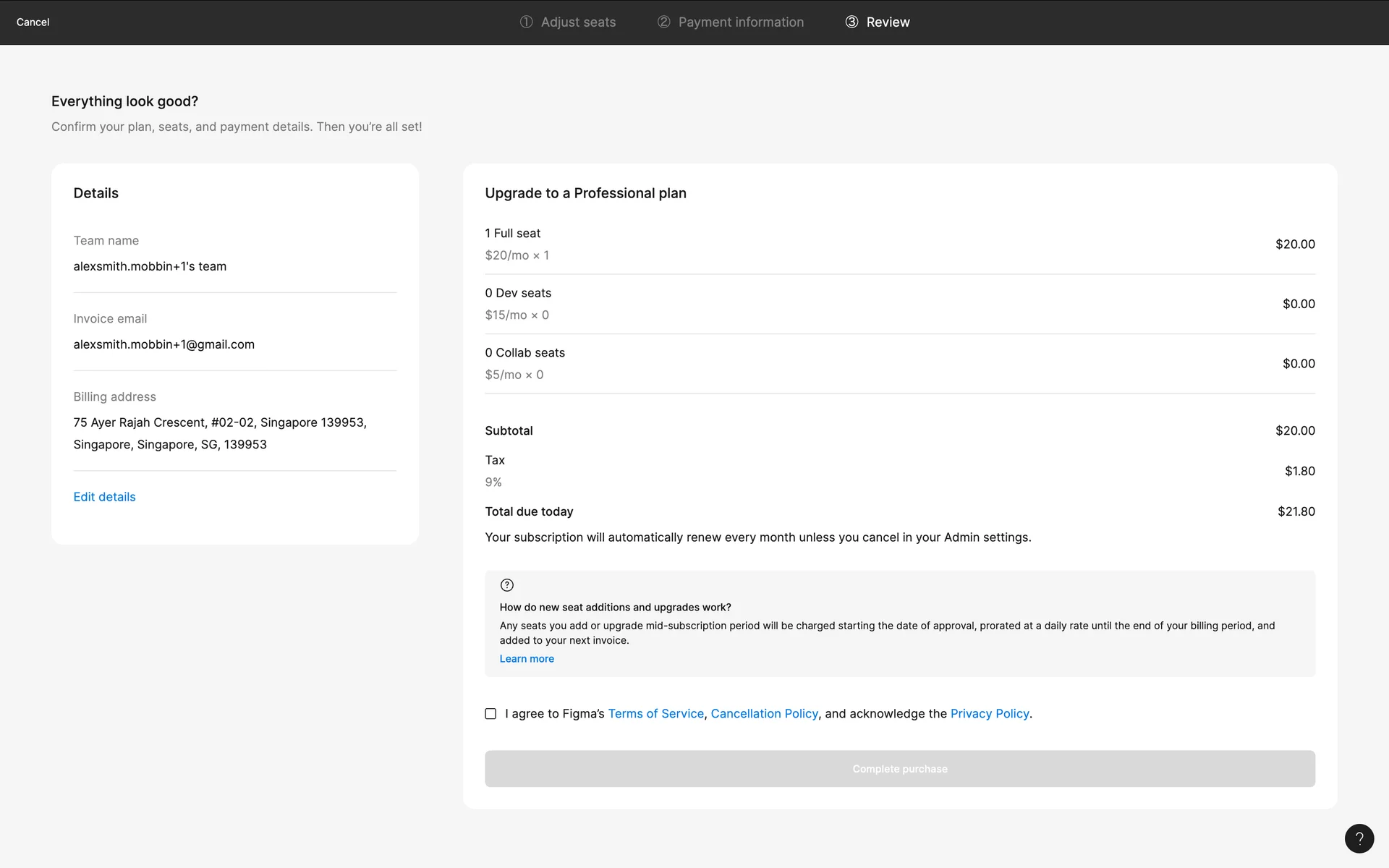Click the help question mark button
Screen dimensions: 1389x868
pyautogui.click(x=1359, y=838)
